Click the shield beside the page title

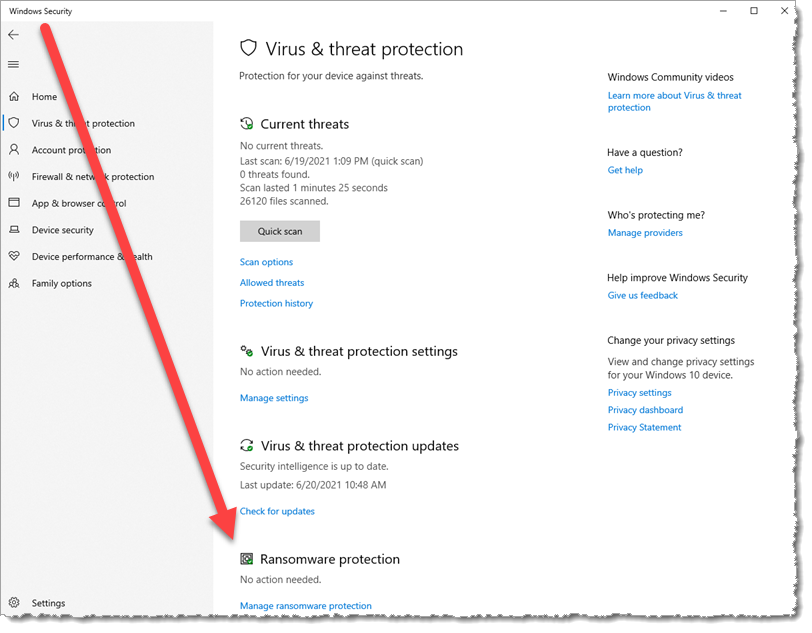(x=247, y=47)
